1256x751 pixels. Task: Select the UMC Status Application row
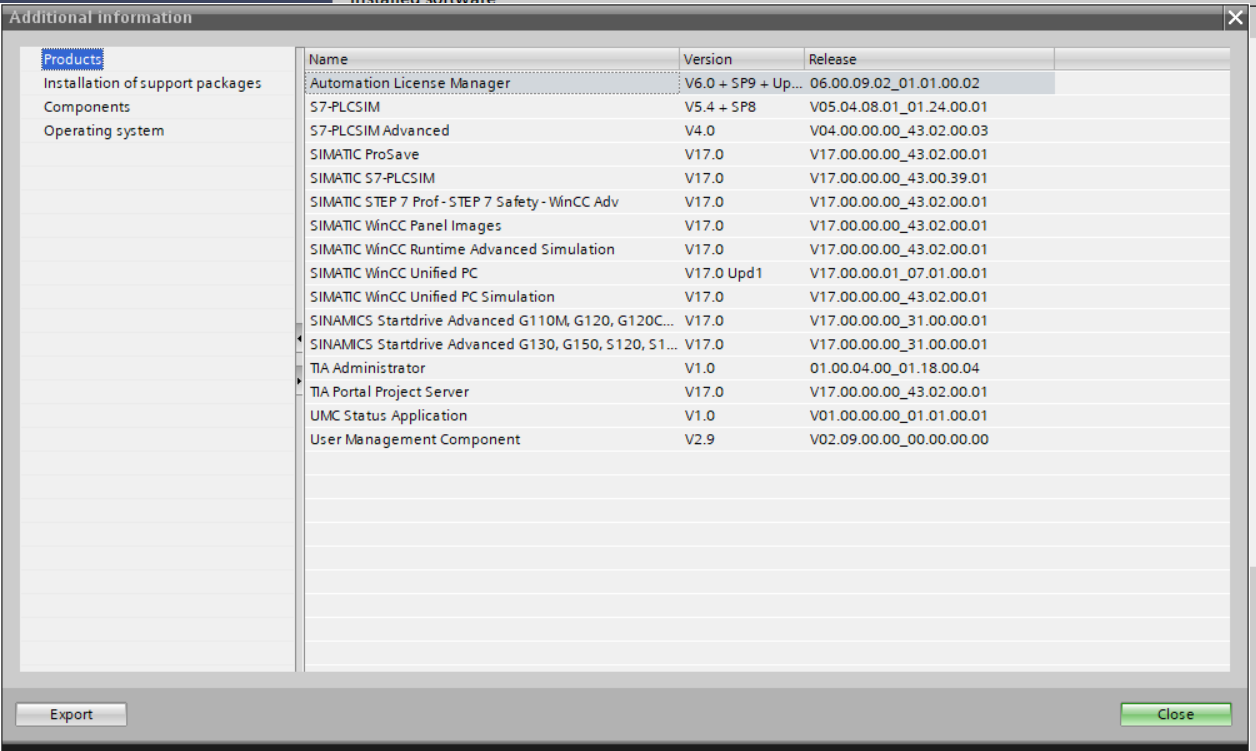pyautogui.click(x=680, y=416)
